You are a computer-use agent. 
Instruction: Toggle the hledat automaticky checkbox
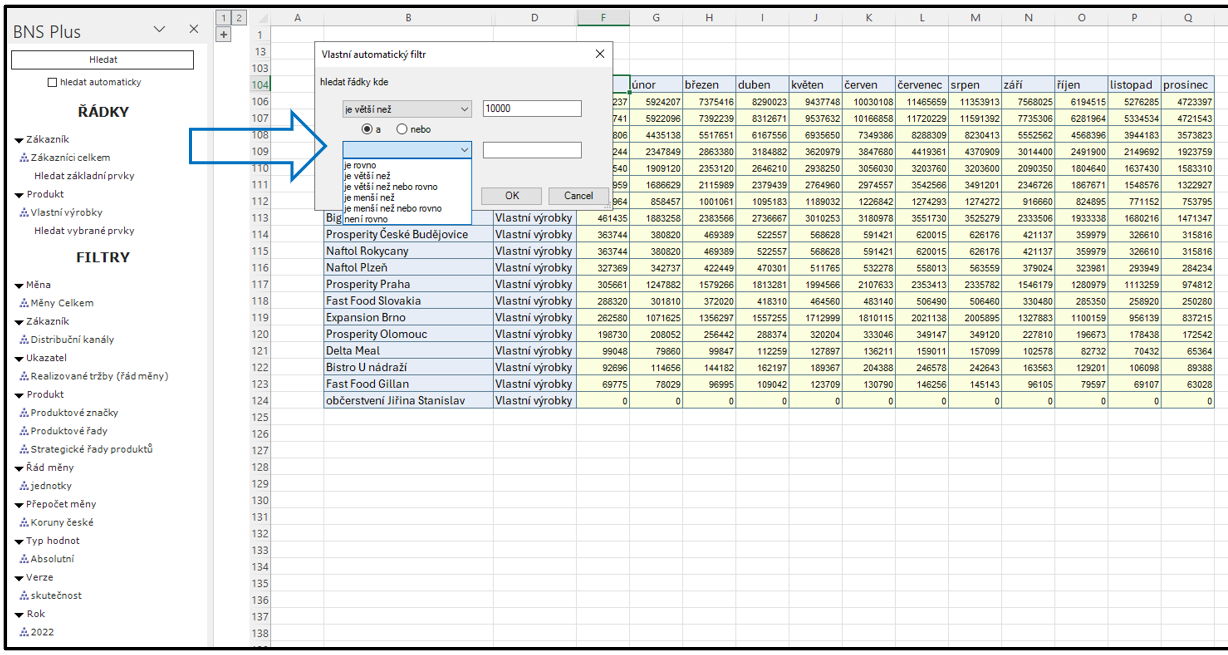pos(53,82)
